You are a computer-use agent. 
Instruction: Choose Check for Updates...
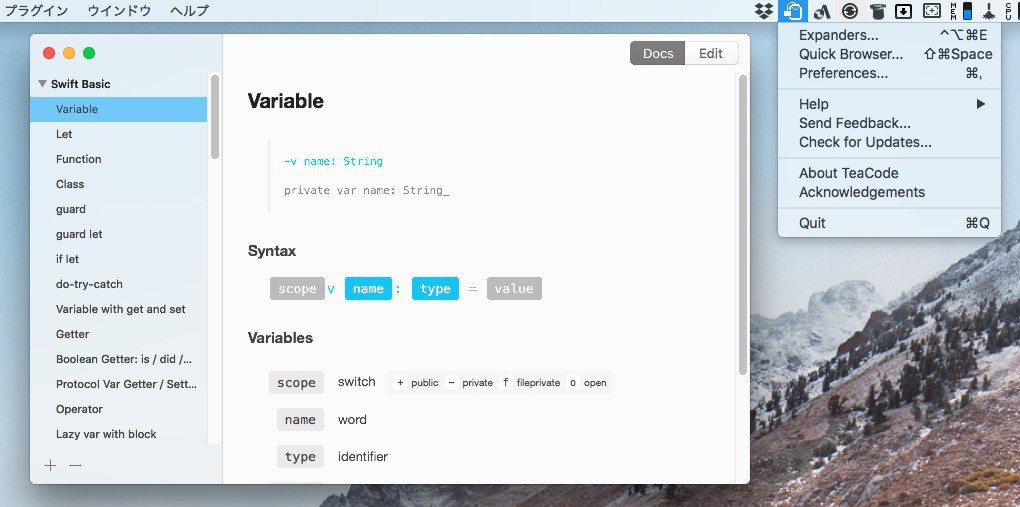click(889, 142)
